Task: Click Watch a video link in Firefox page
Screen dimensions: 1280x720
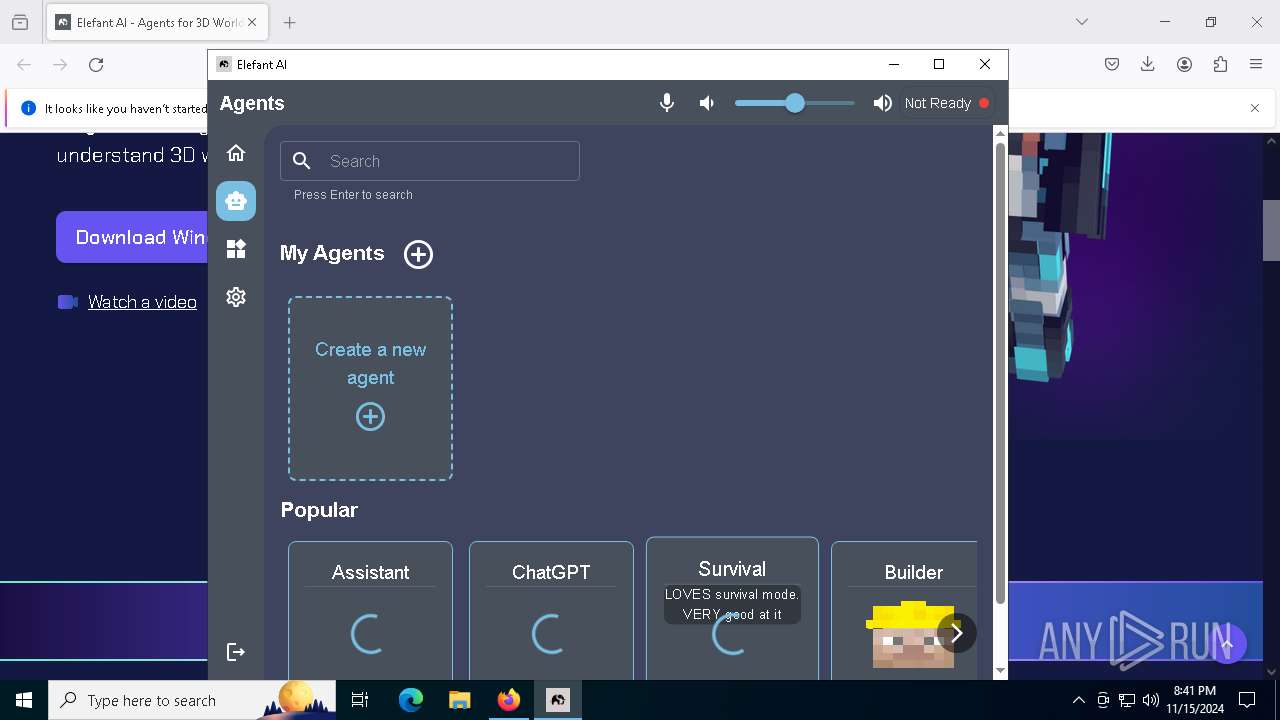Action: [x=142, y=302]
